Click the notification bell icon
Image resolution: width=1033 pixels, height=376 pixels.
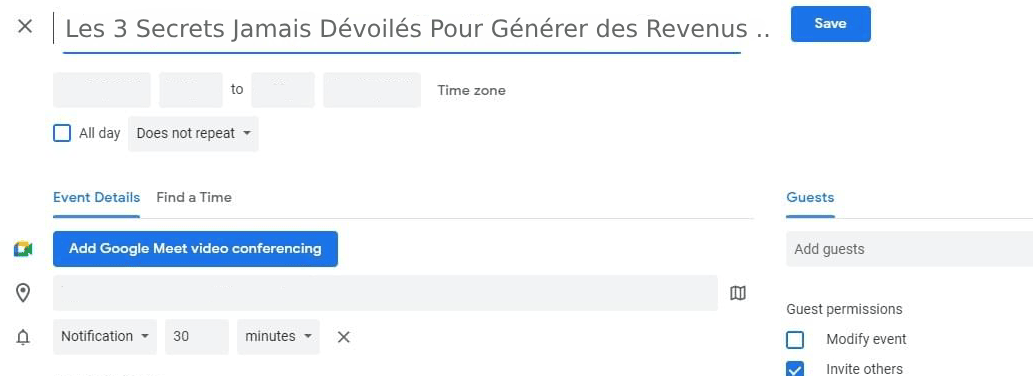[23, 337]
